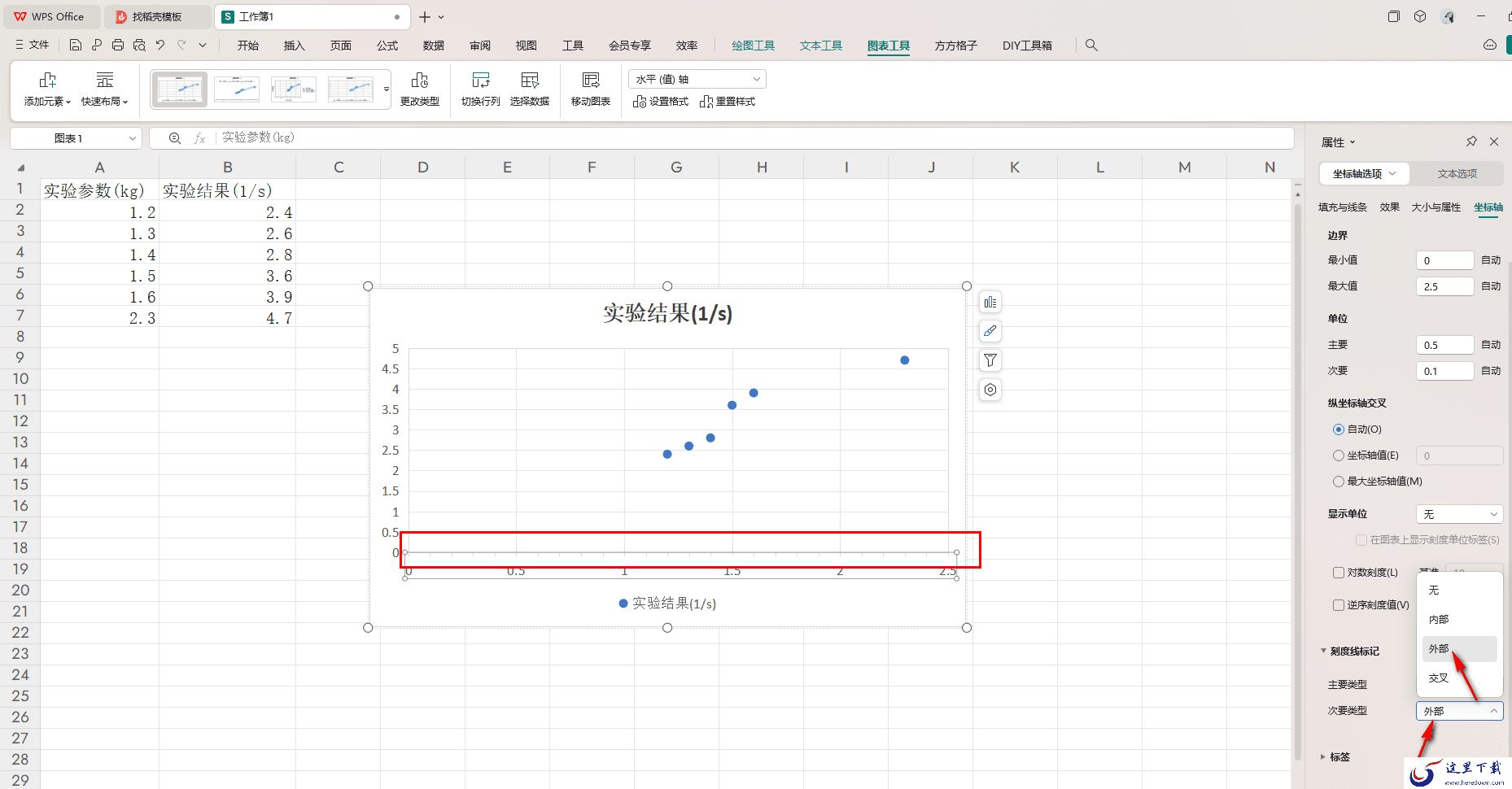
Task: Click Switch Row/Column (切换行列) icon
Action: [481, 89]
